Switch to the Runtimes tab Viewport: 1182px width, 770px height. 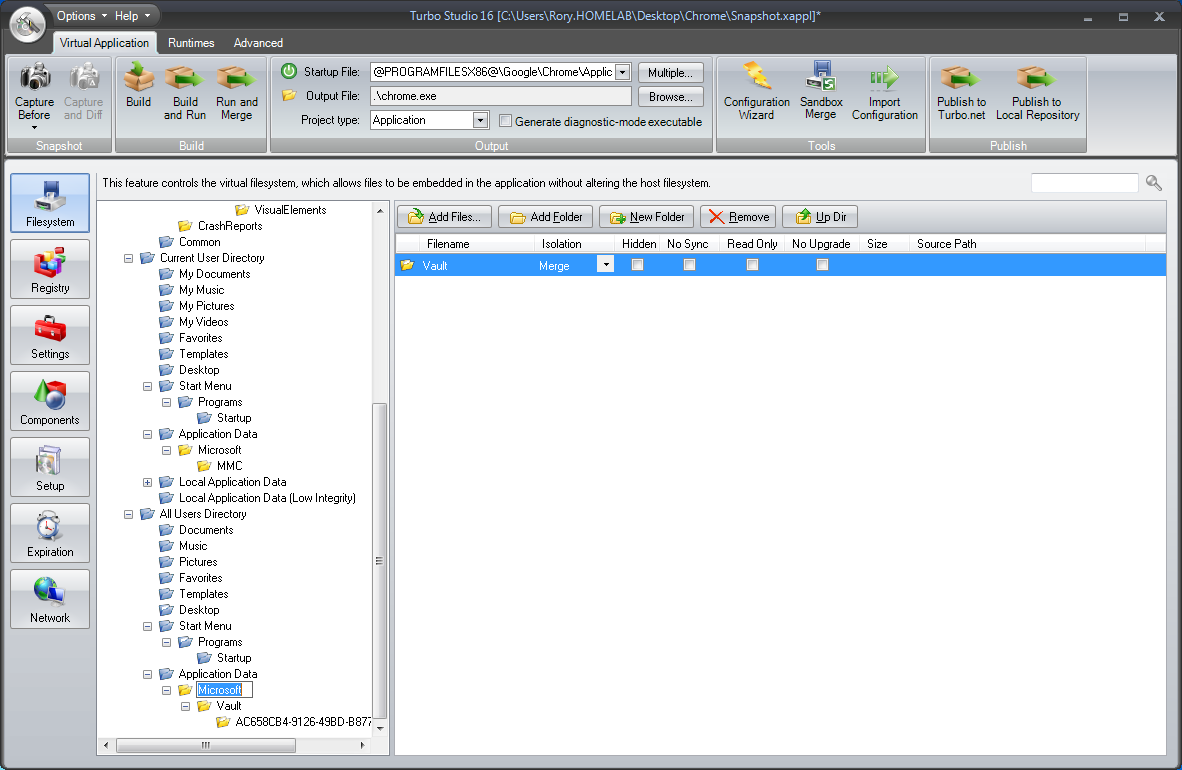point(190,43)
